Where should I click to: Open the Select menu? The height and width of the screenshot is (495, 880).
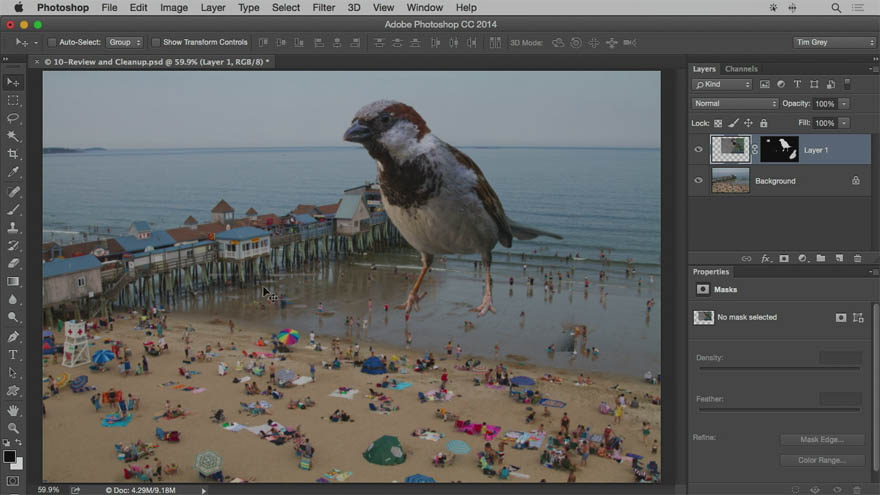(x=286, y=8)
